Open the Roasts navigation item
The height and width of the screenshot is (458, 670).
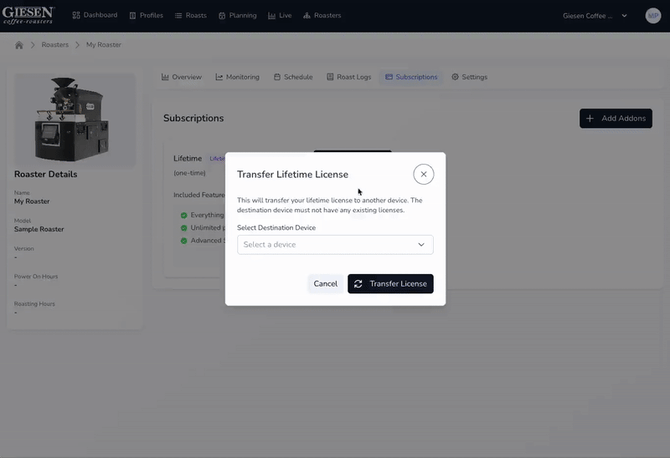coord(191,16)
